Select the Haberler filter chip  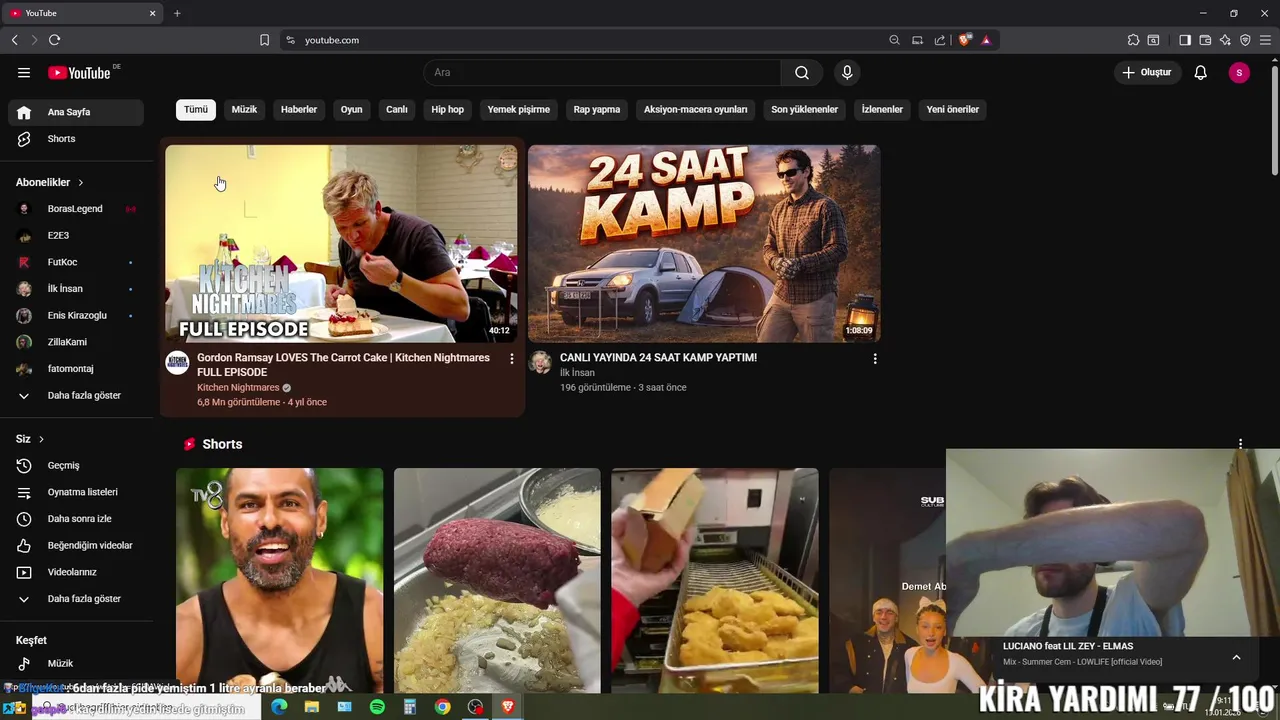coord(299,109)
